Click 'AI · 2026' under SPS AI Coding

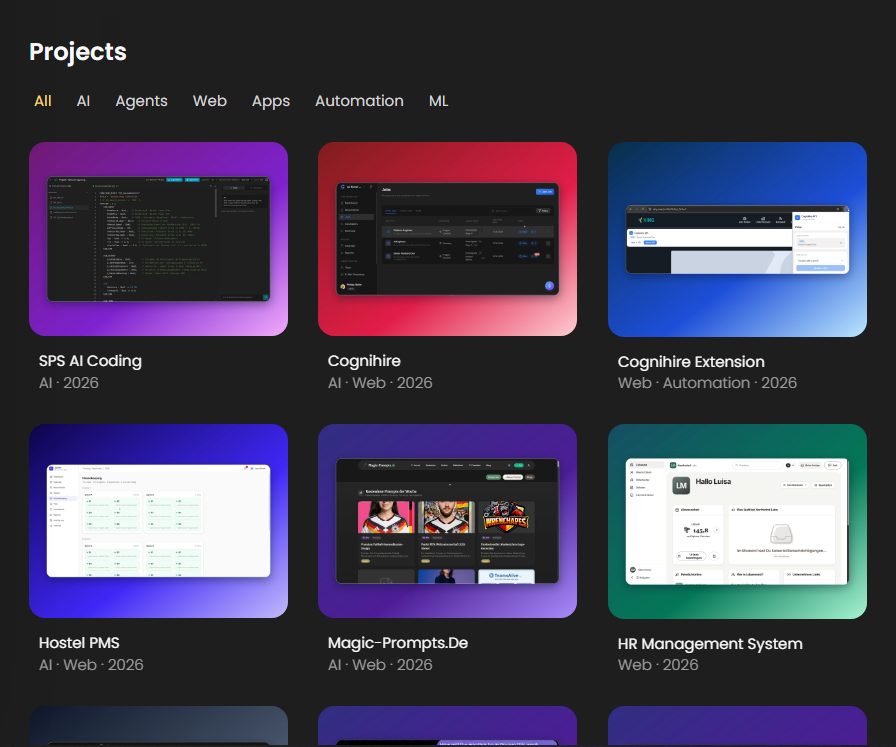[69, 383]
